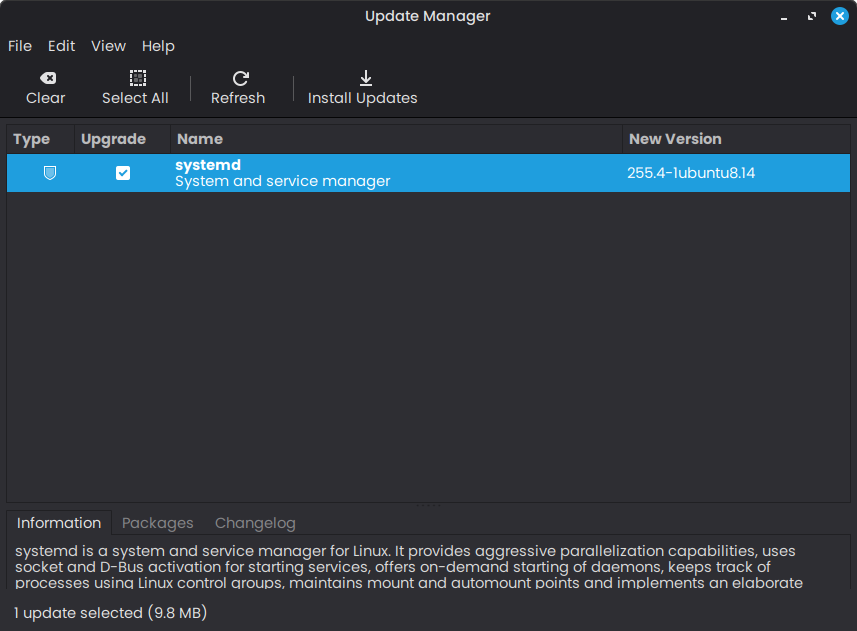Click the shield type icon for systemd
This screenshot has width=857, height=631.
coord(49,173)
